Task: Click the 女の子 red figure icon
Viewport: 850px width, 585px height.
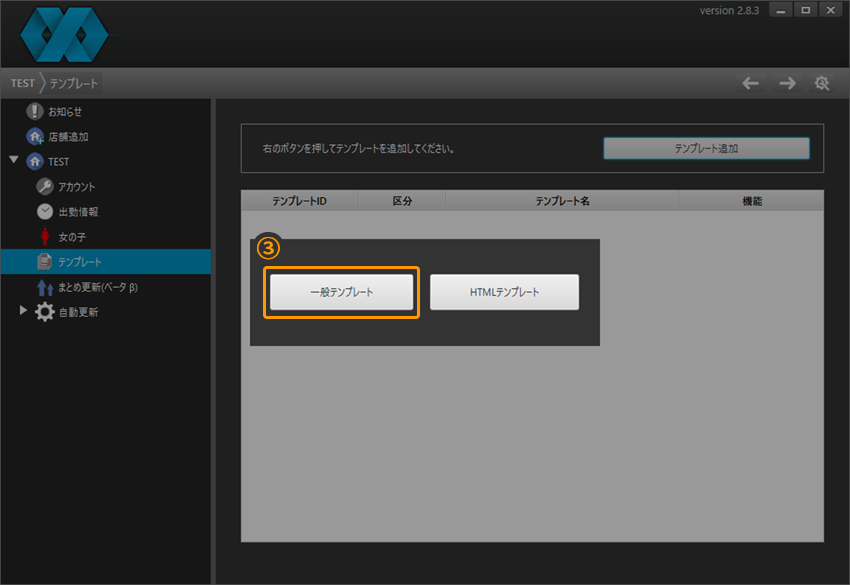Action: [45, 236]
